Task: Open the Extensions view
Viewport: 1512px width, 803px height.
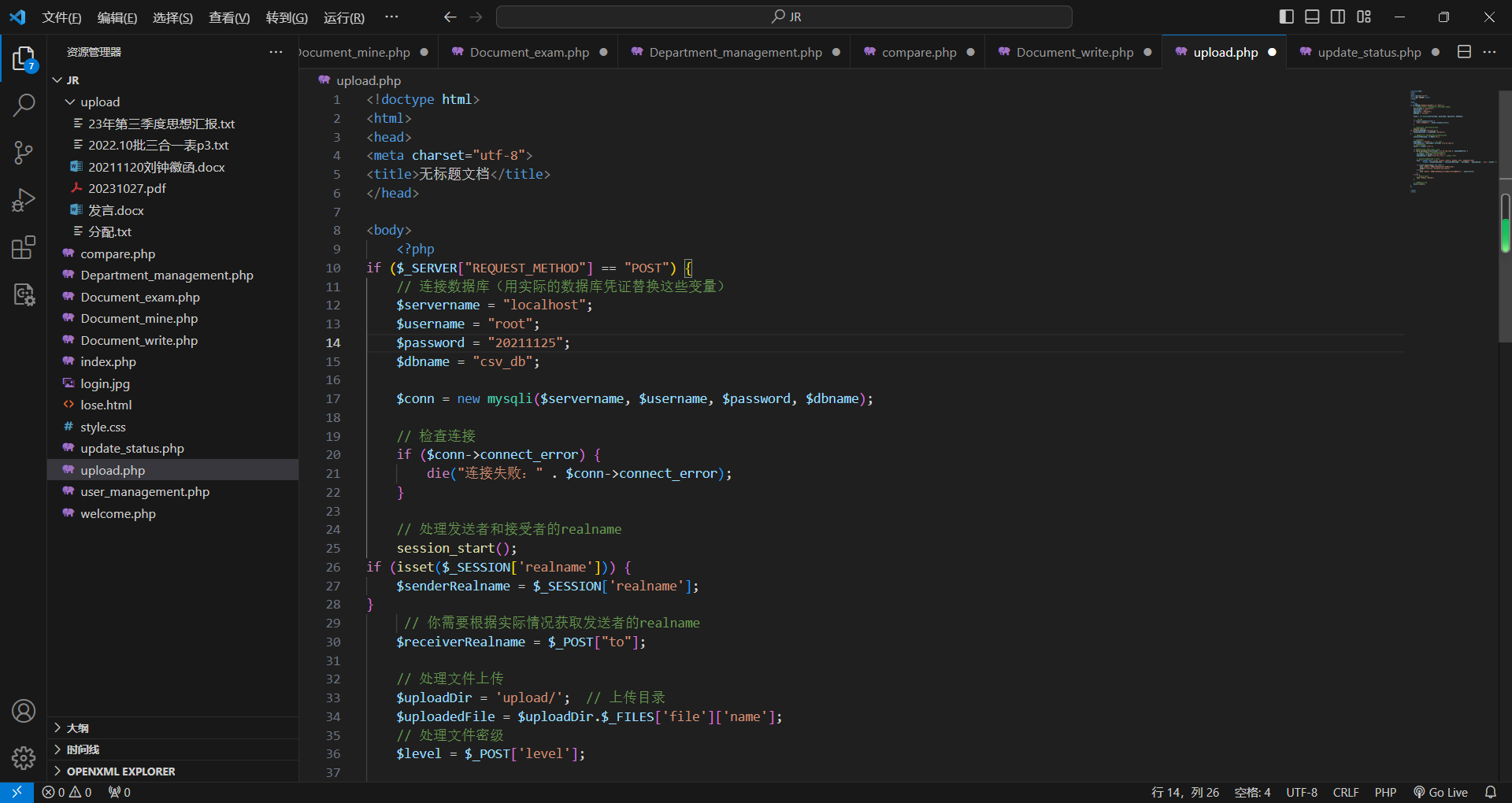Action: 24,248
